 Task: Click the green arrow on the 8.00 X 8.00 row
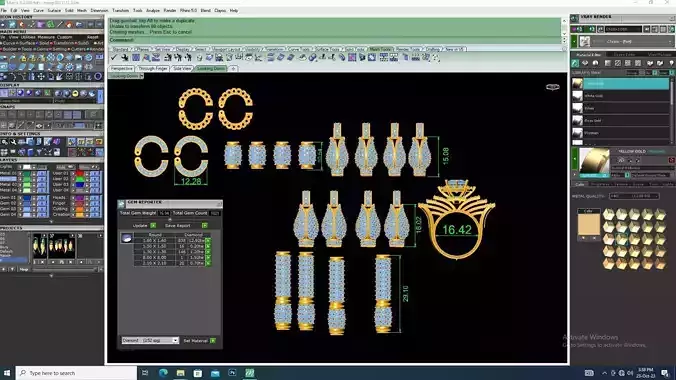(x=208, y=258)
